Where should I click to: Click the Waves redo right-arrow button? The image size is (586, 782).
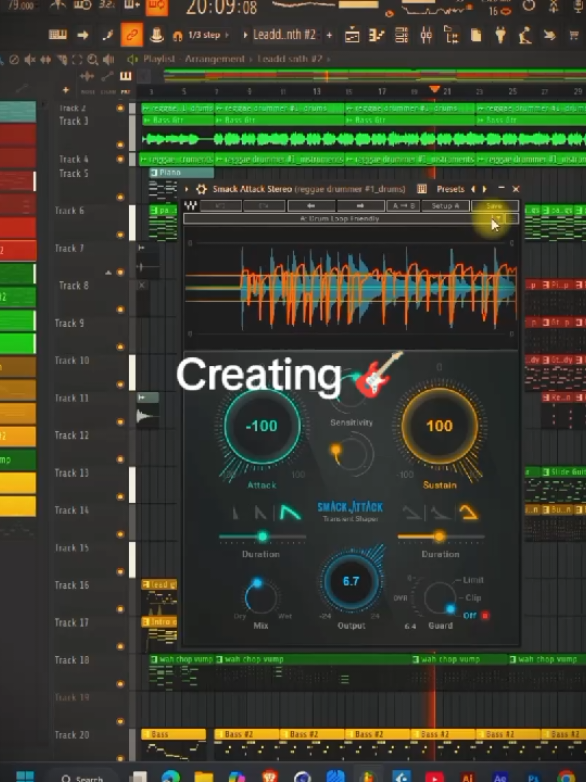[x=361, y=205]
